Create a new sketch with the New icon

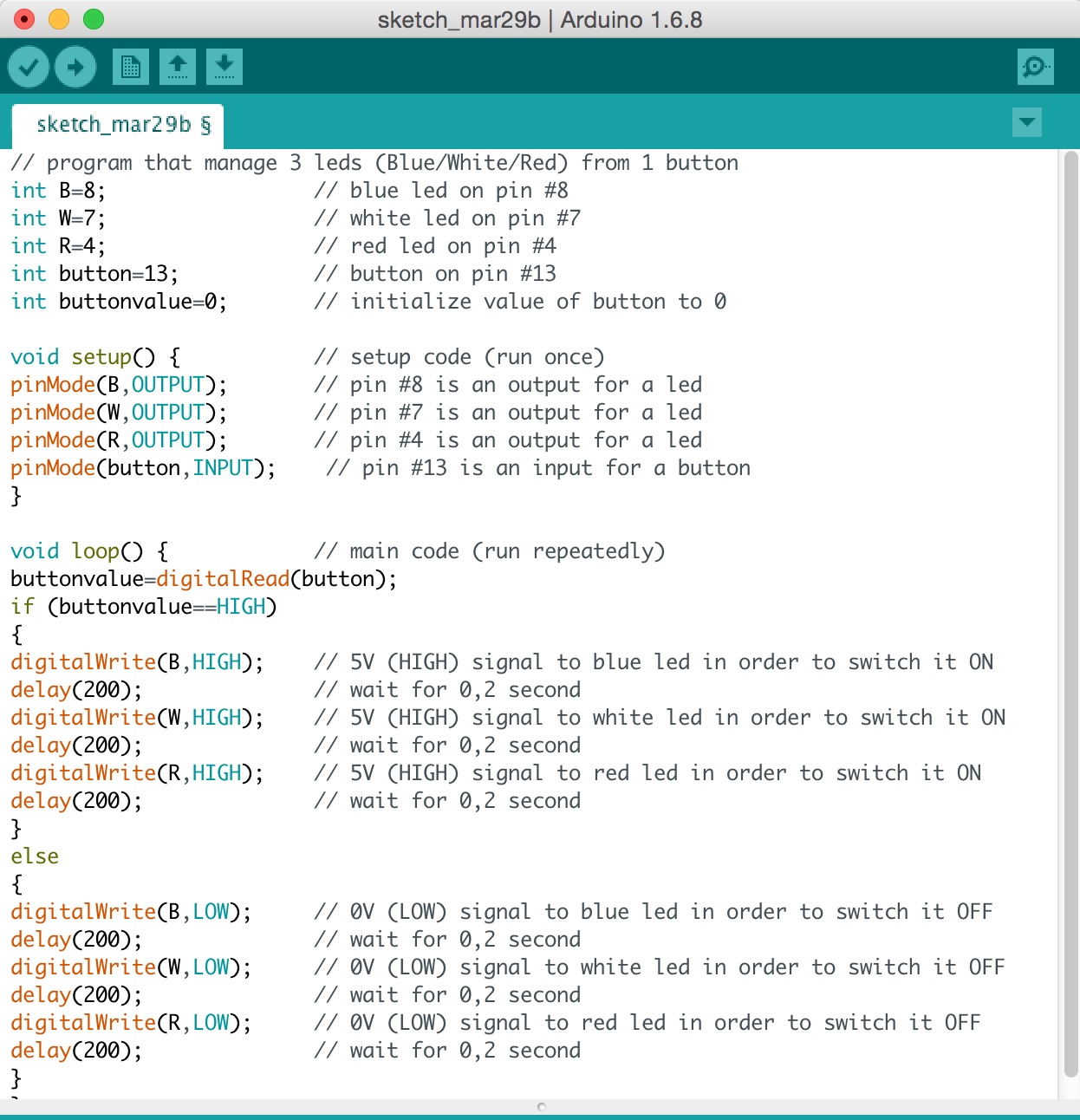coord(131,67)
